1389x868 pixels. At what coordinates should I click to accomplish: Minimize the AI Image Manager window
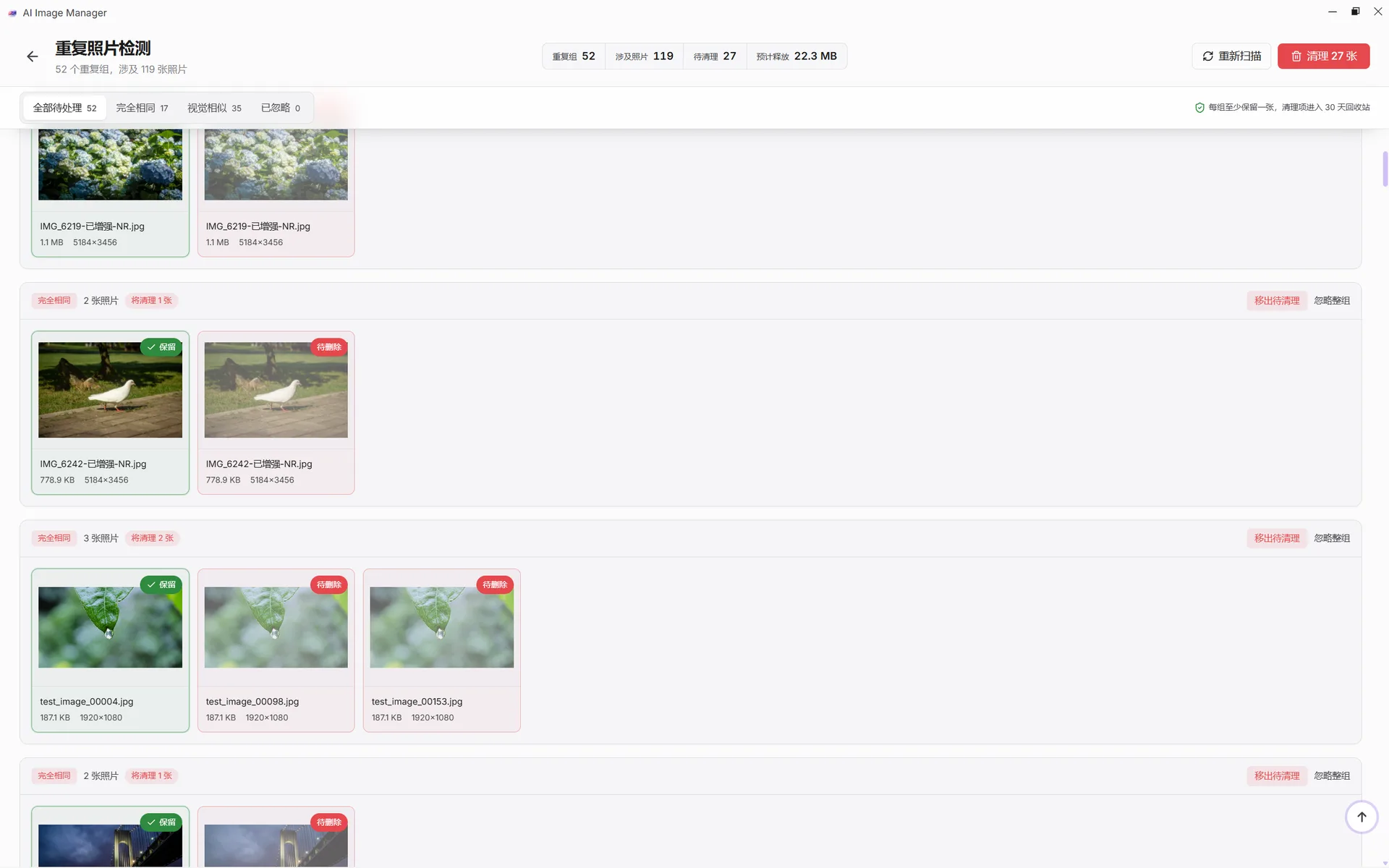tap(1333, 12)
